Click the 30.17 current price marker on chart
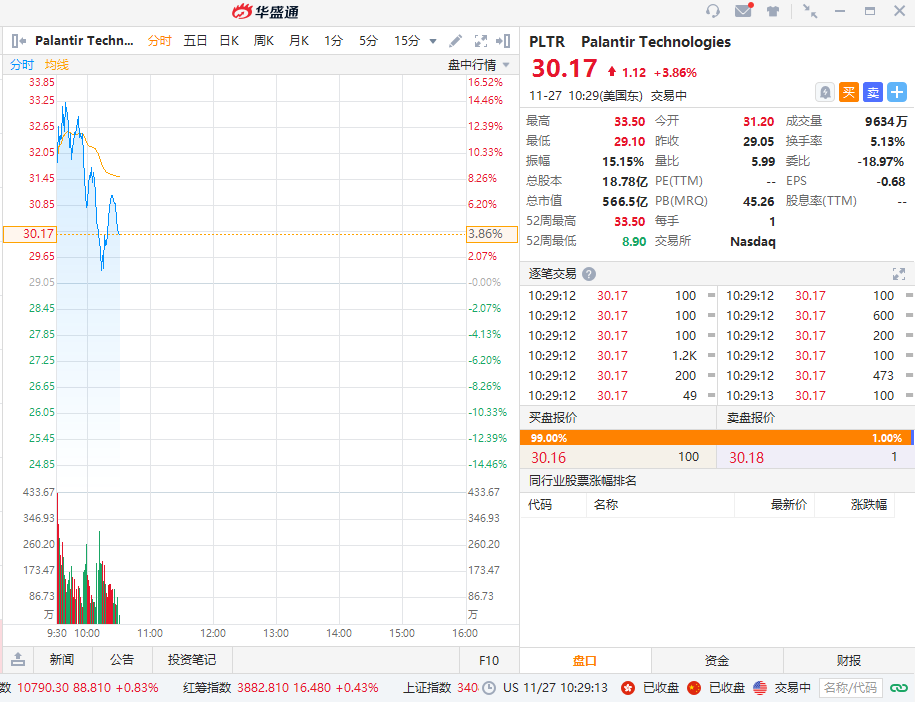Viewport: 915px width, 702px height. [30, 234]
